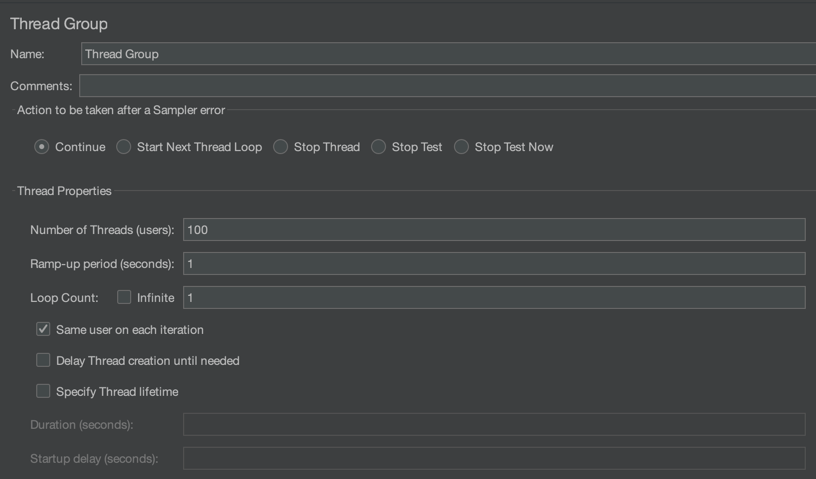The height and width of the screenshot is (479, 816).
Task: Tick the Specify Thread lifetime checkbox
Action: coord(43,391)
